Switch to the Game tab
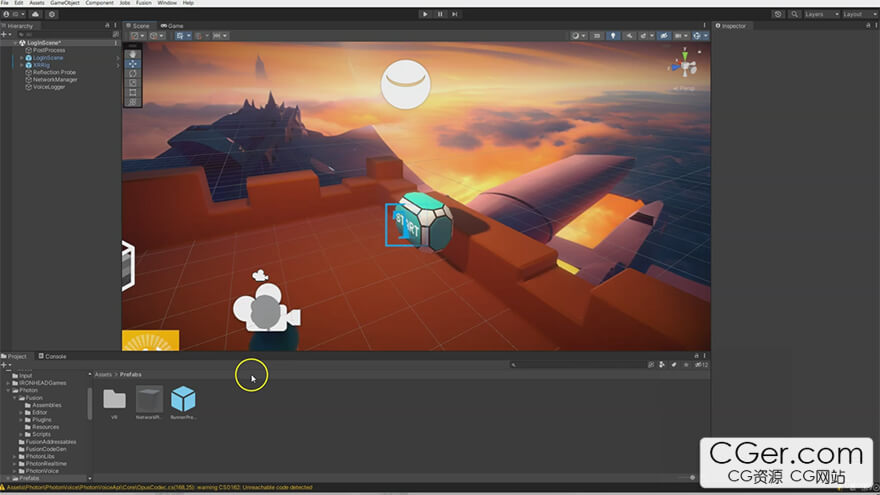 (x=172, y=25)
